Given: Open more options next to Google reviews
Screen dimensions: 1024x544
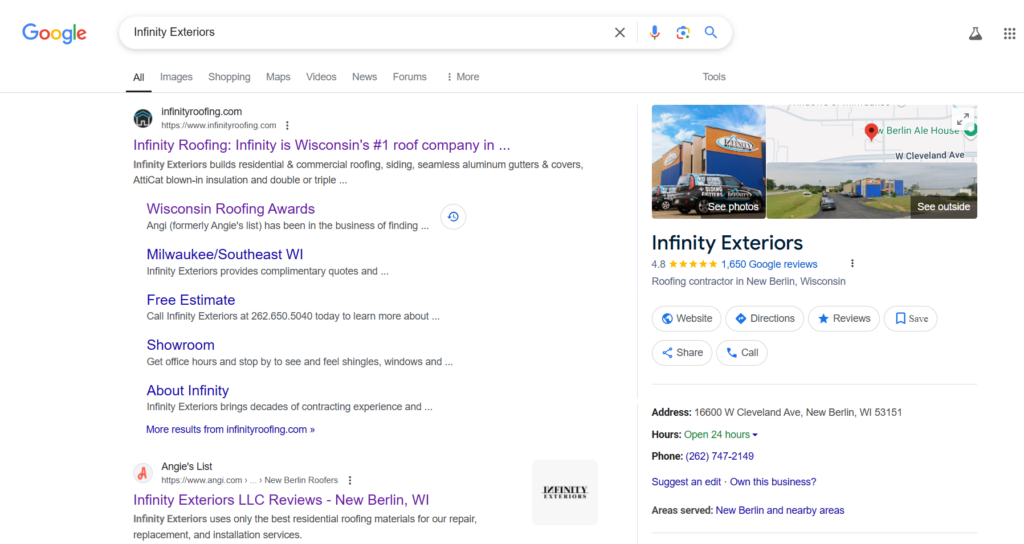Looking at the screenshot, I should tap(852, 264).
